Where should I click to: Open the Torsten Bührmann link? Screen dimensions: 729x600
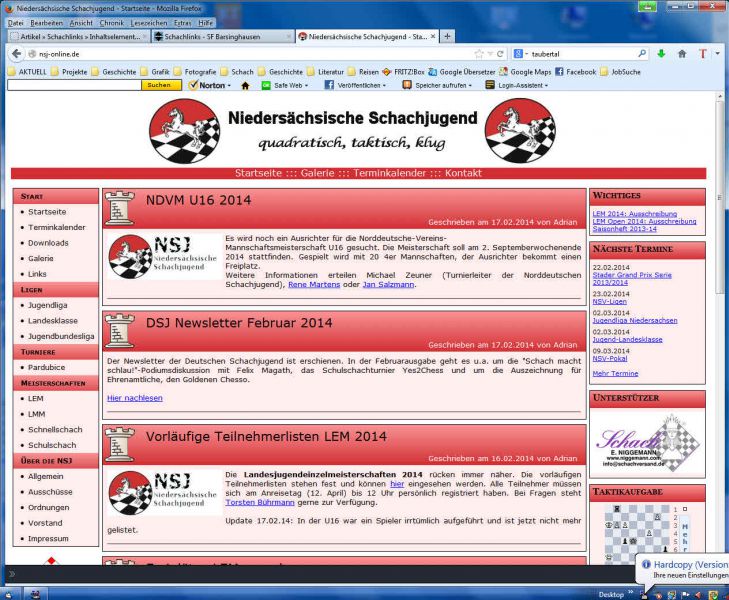pyautogui.click(x=260, y=502)
